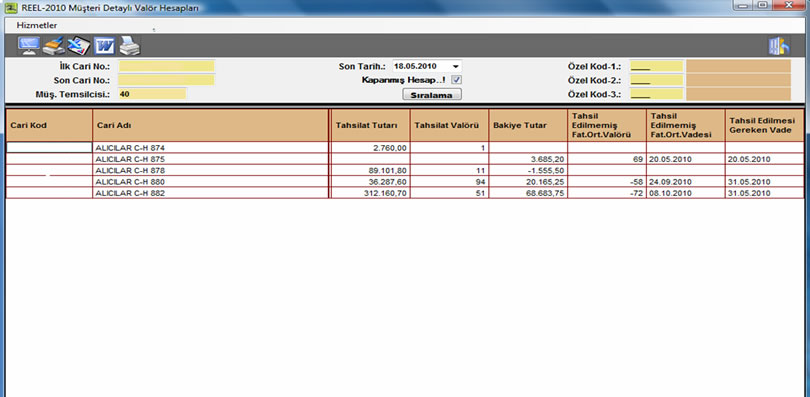This screenshot has width=810, height=397.
Task: Click the Son Tarih date text 18.05.2010
Action: coord(416,67)
